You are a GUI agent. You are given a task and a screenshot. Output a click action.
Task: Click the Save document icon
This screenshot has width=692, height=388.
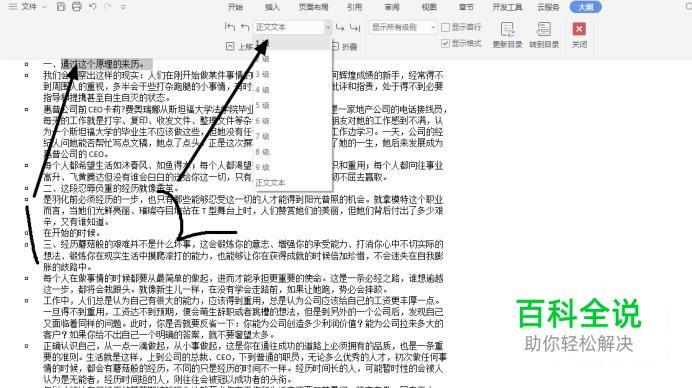(61, 7)
